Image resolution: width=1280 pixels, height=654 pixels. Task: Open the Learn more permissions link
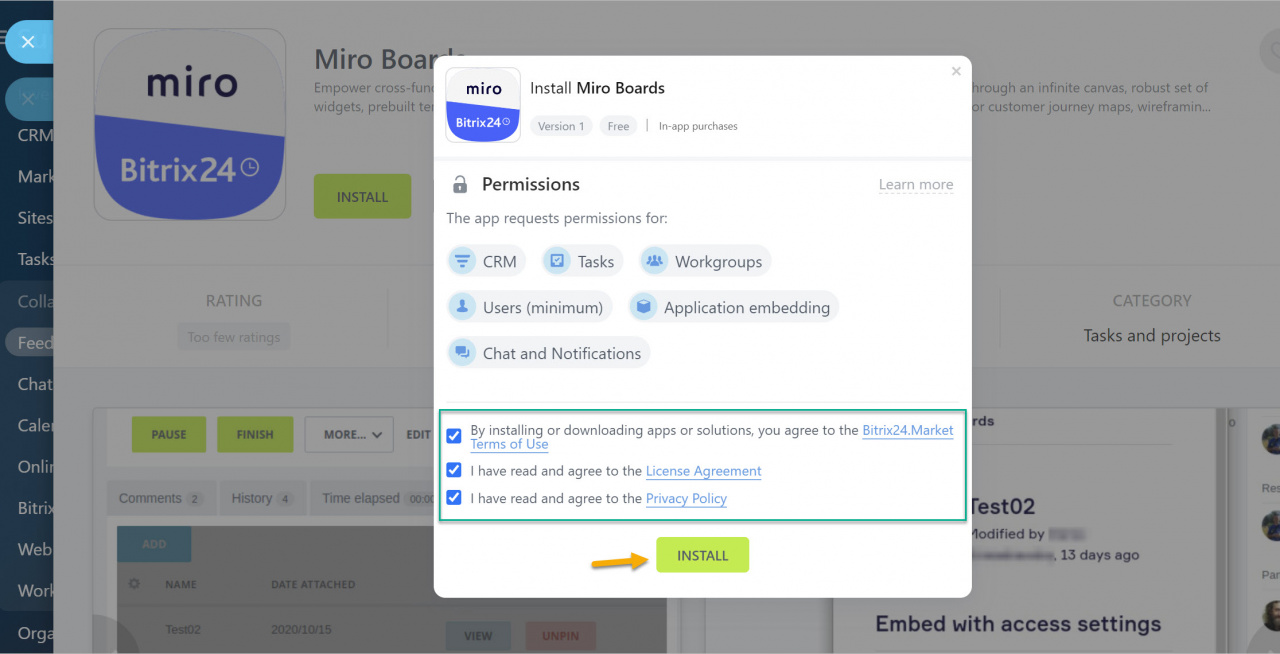tap(916, 185)
